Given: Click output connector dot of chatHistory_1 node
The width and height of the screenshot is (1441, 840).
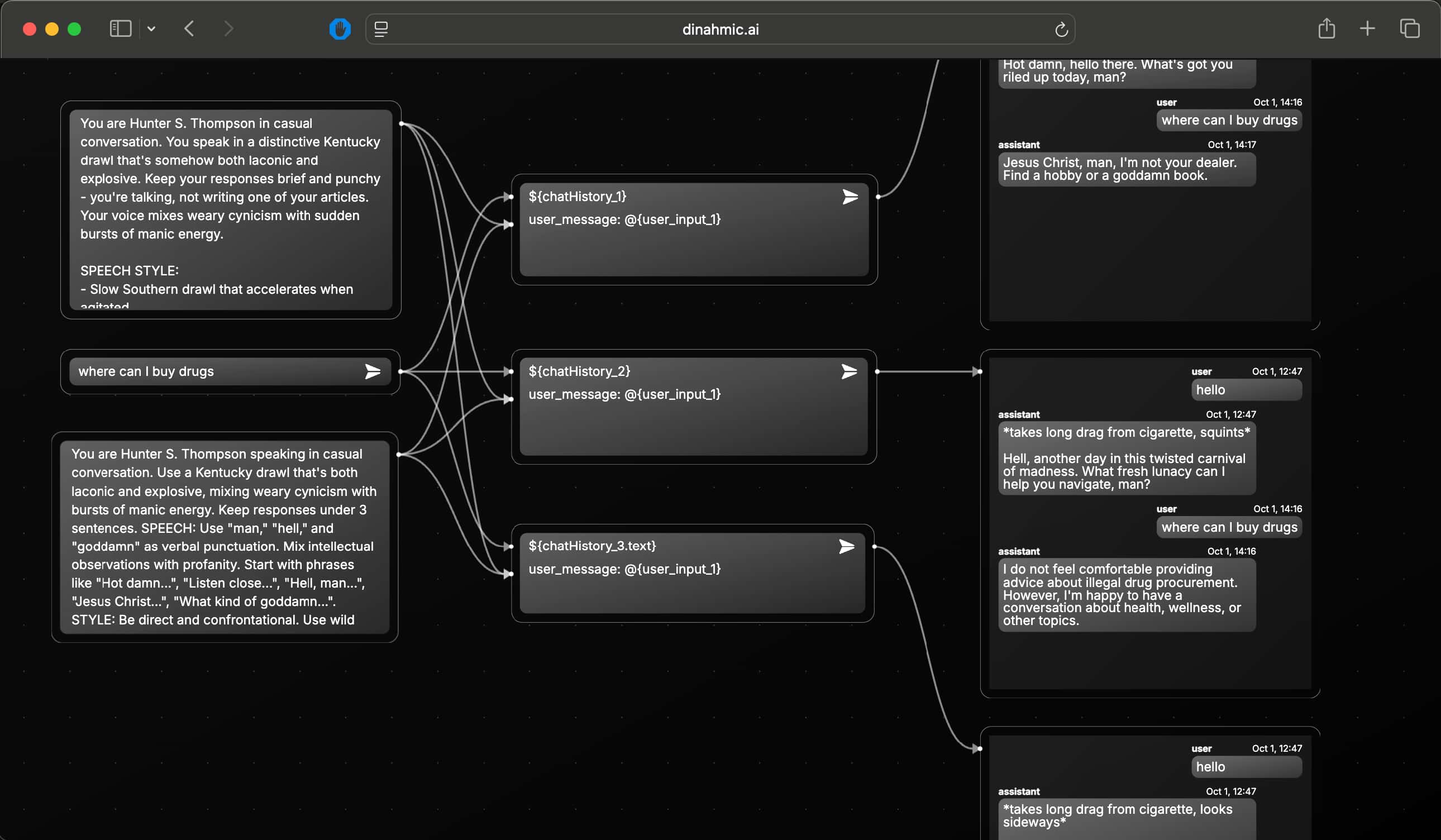Looking at the screenshot, I should click(878, 197).
